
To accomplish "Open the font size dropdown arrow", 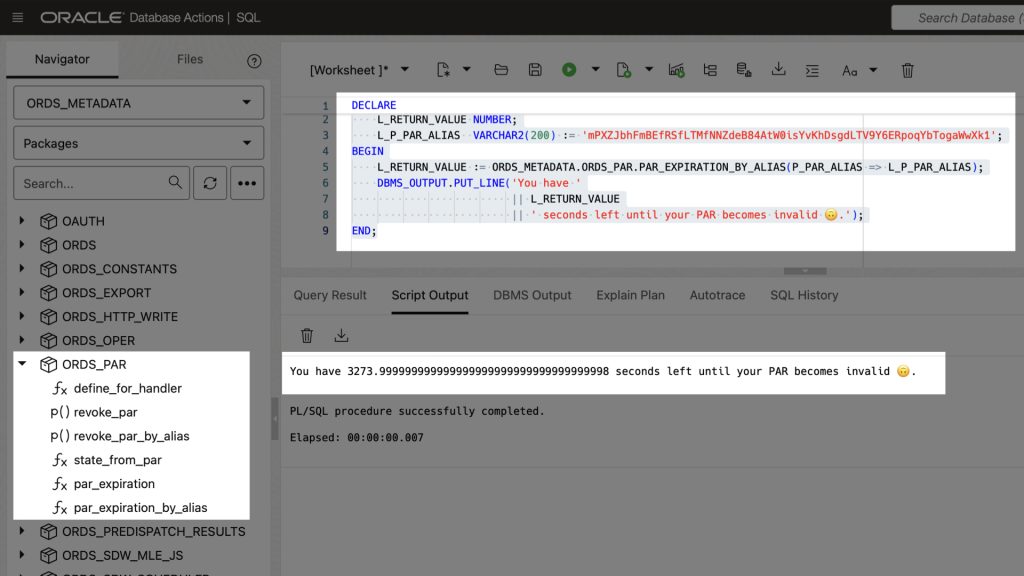I will point(873,70).
